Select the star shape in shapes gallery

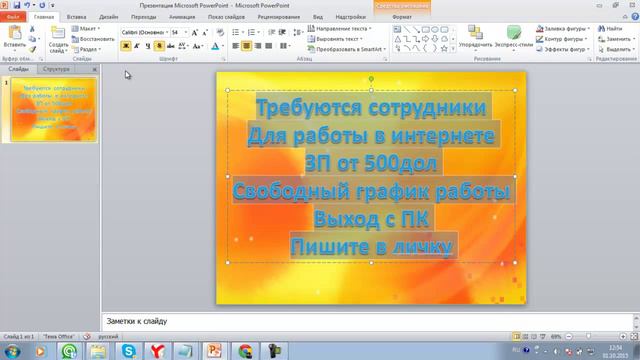click(444, 49)
